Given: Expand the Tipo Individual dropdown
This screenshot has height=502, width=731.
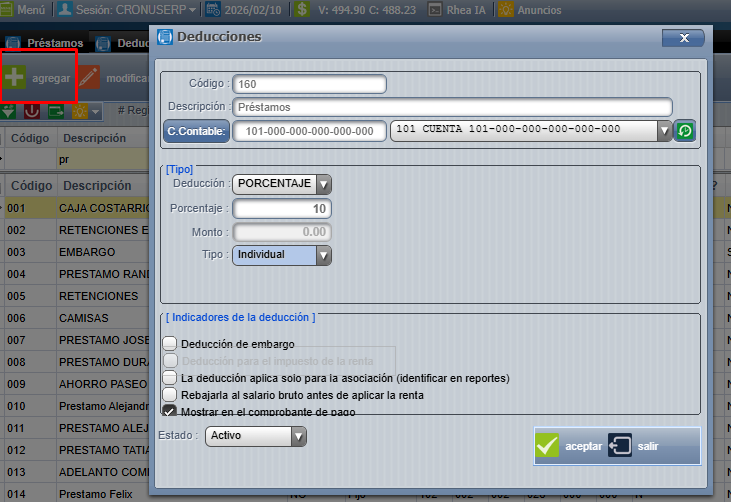Looking at the screenshot, I should tap(323, 255).
